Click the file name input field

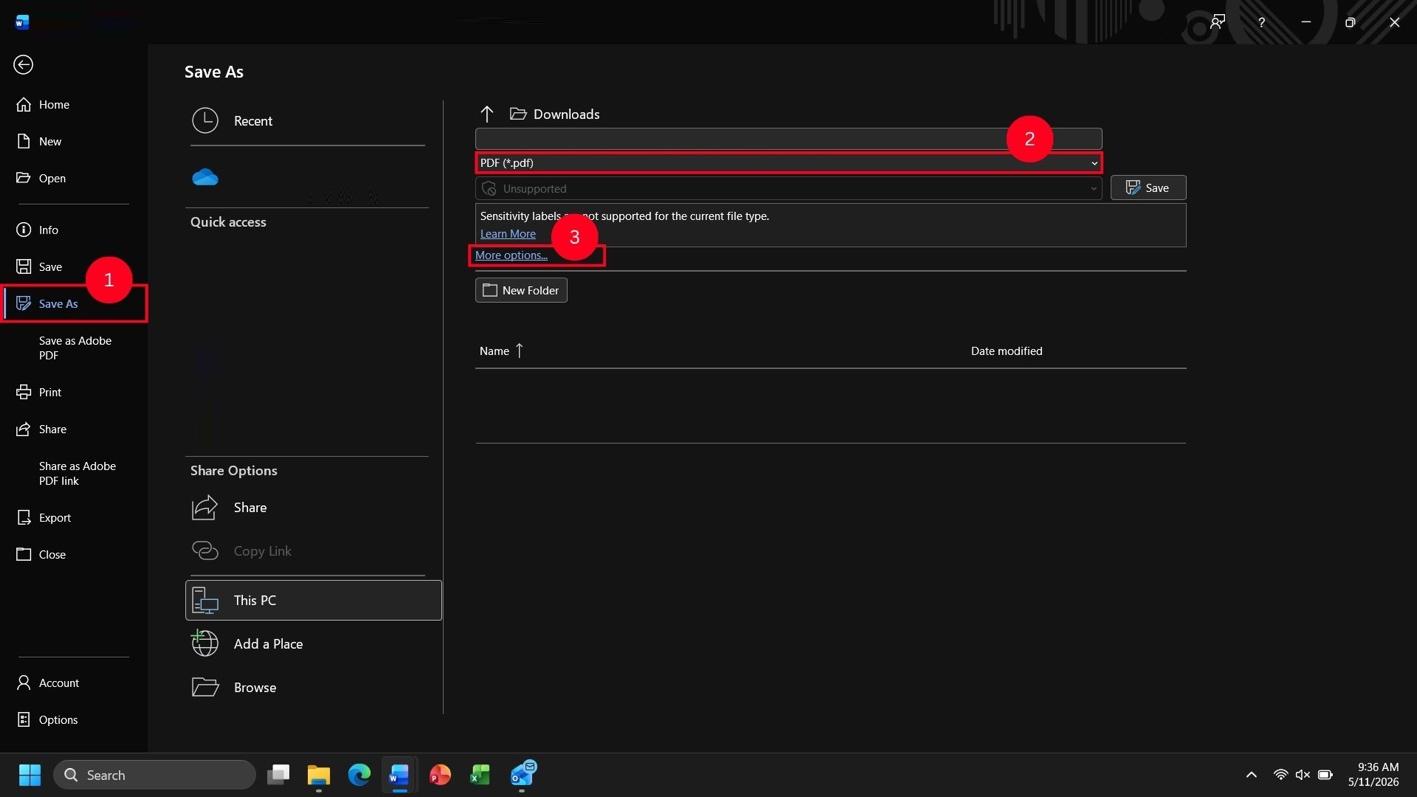(788, 138)
